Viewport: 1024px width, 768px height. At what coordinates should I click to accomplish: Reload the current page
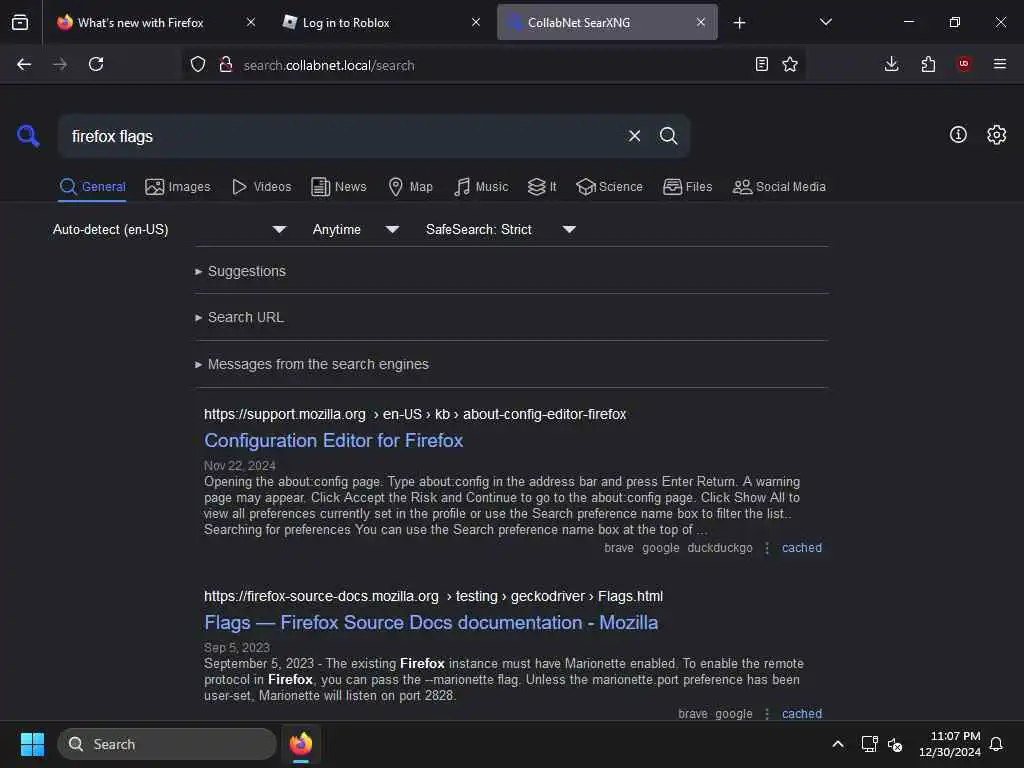[96, 64]
